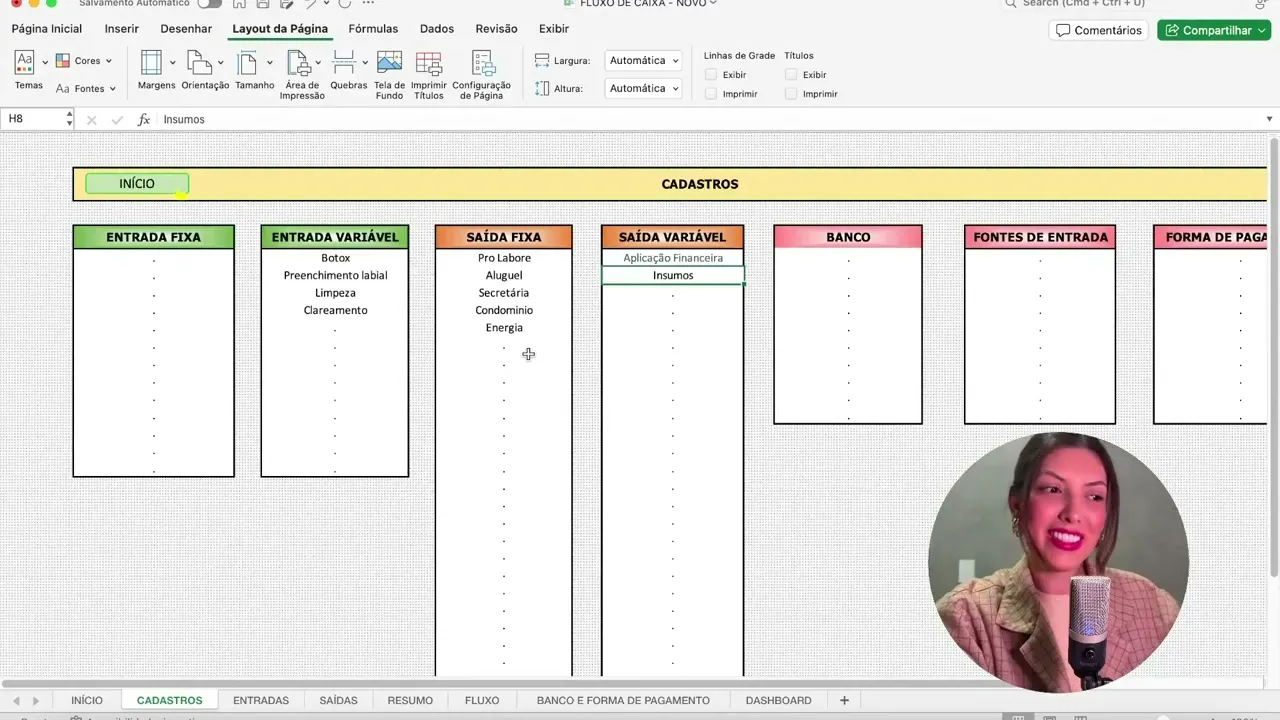Select the Condomínio cell
The width and height of the screenshot is (1280, 720).
pyautogui.click(x=504, y=310)
